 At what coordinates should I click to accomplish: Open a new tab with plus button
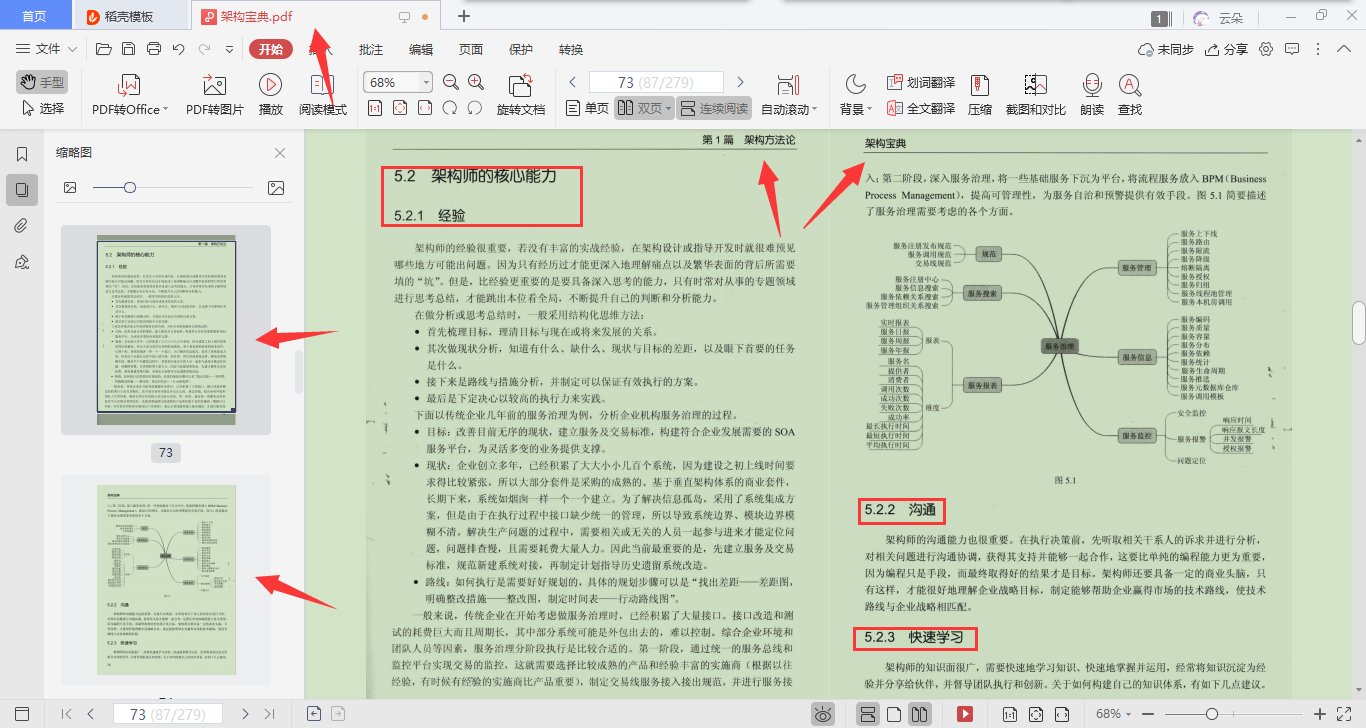click(x=464, y=16)
